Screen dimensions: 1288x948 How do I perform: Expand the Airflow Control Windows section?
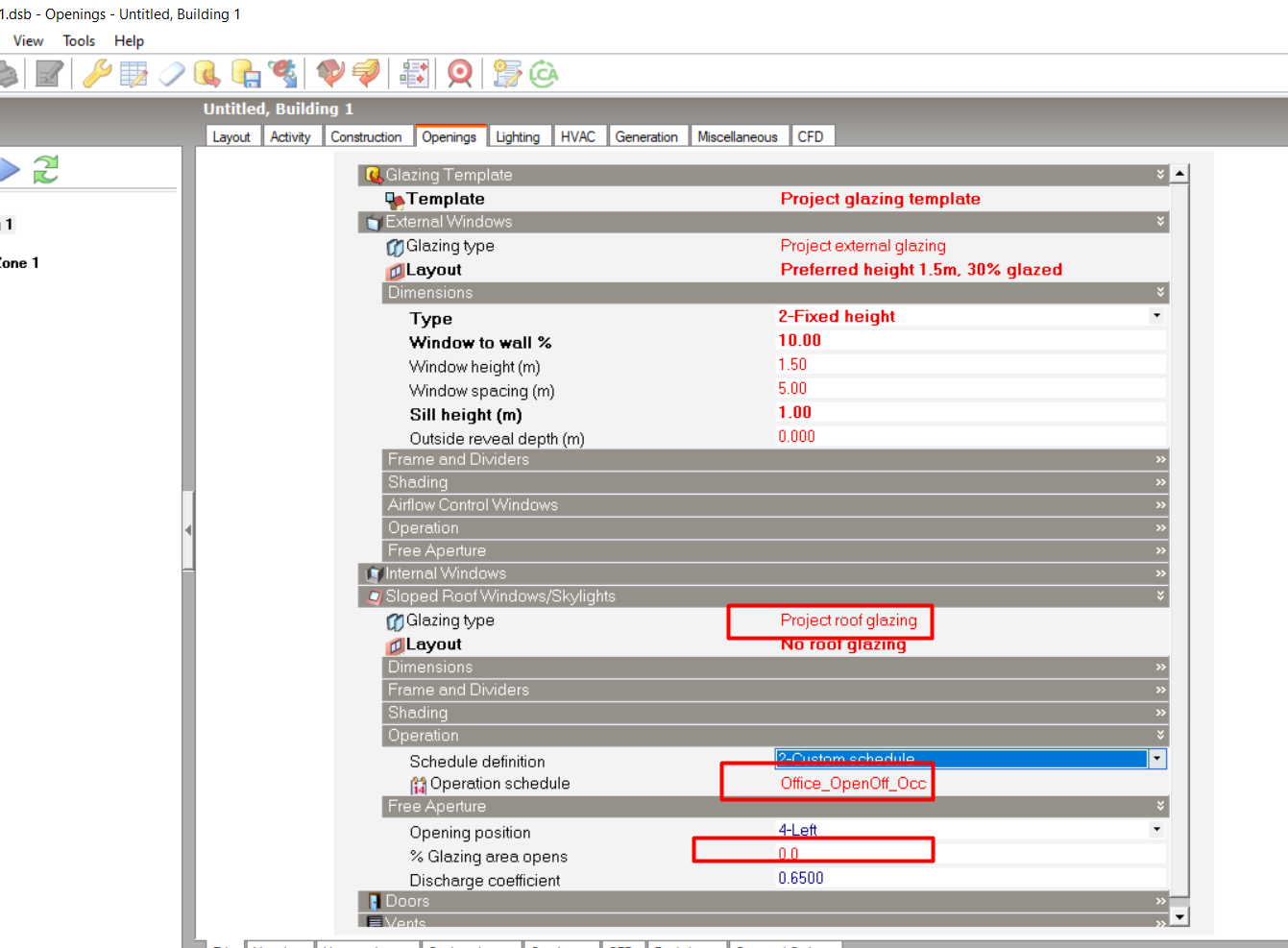[x=1160, y=505]
